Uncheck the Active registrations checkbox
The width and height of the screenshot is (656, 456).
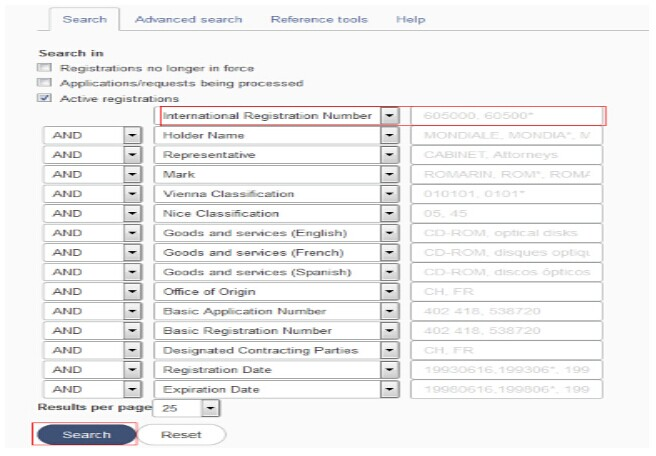click(x=43, y=99)
